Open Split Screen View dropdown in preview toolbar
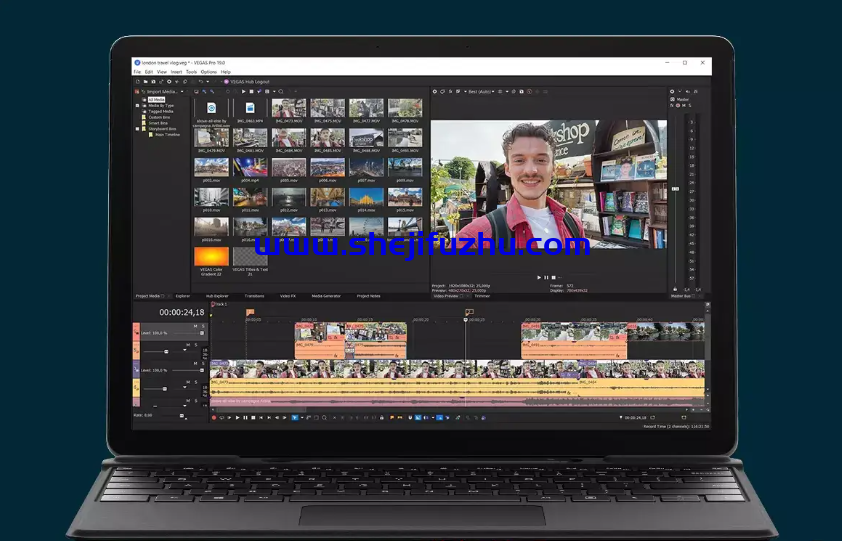This screenshot has height=541, width=842. pos(465,91)
